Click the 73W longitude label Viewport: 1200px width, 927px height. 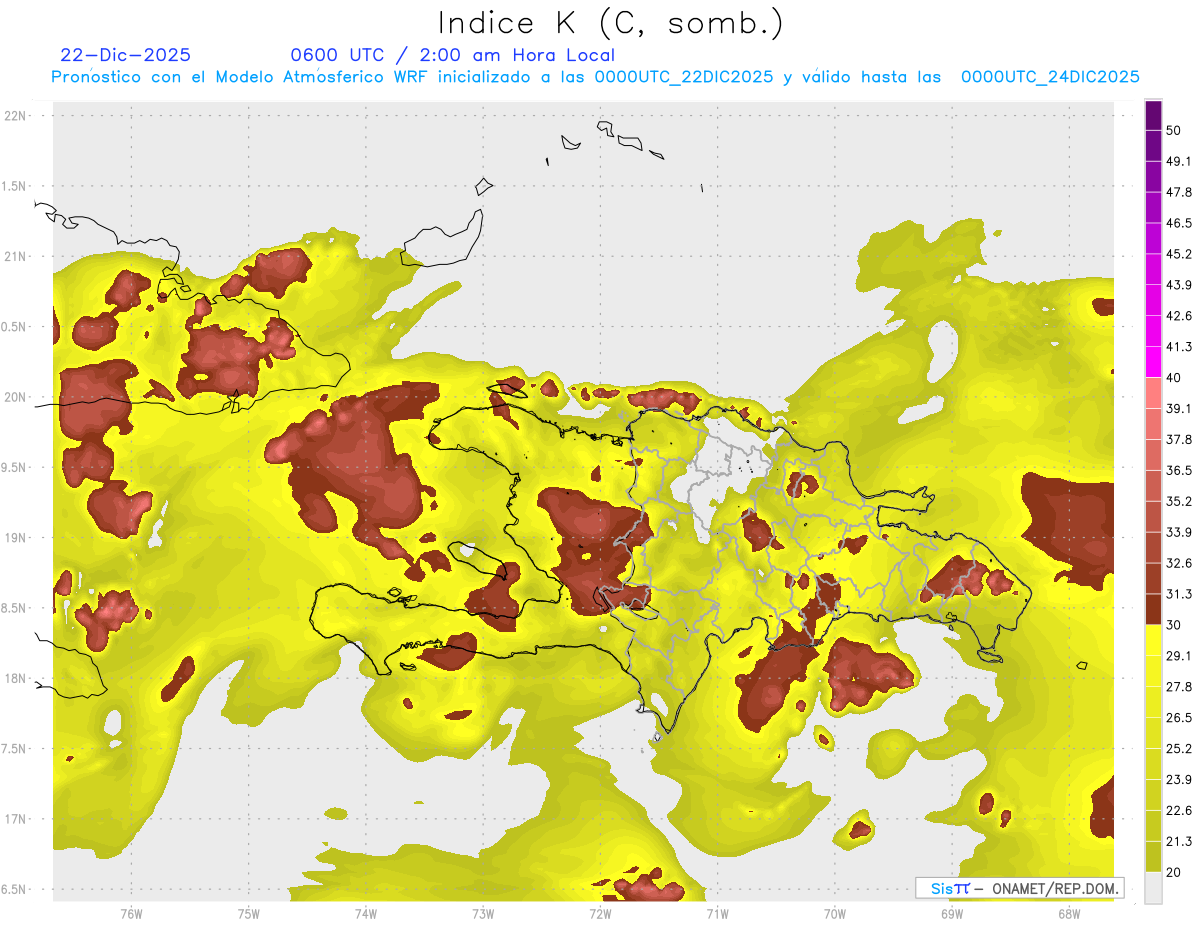click(482, 913)
